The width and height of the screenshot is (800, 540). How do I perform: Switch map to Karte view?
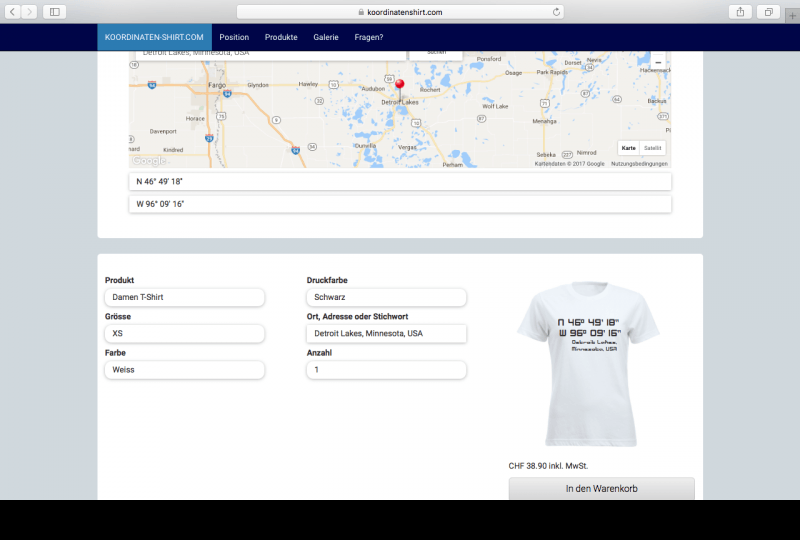(628, 147)
